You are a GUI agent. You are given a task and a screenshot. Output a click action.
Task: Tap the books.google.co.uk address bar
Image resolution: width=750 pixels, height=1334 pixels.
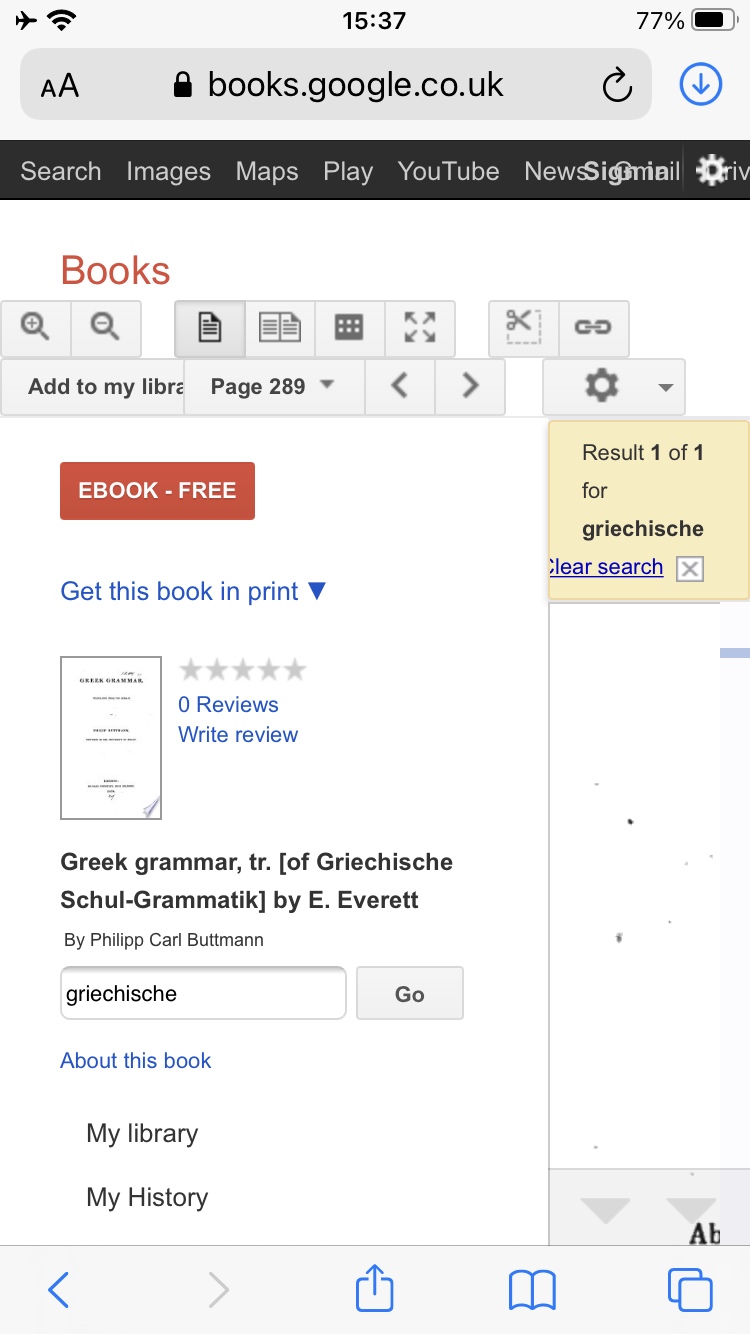pyautogui.click(x=336, y=85)
